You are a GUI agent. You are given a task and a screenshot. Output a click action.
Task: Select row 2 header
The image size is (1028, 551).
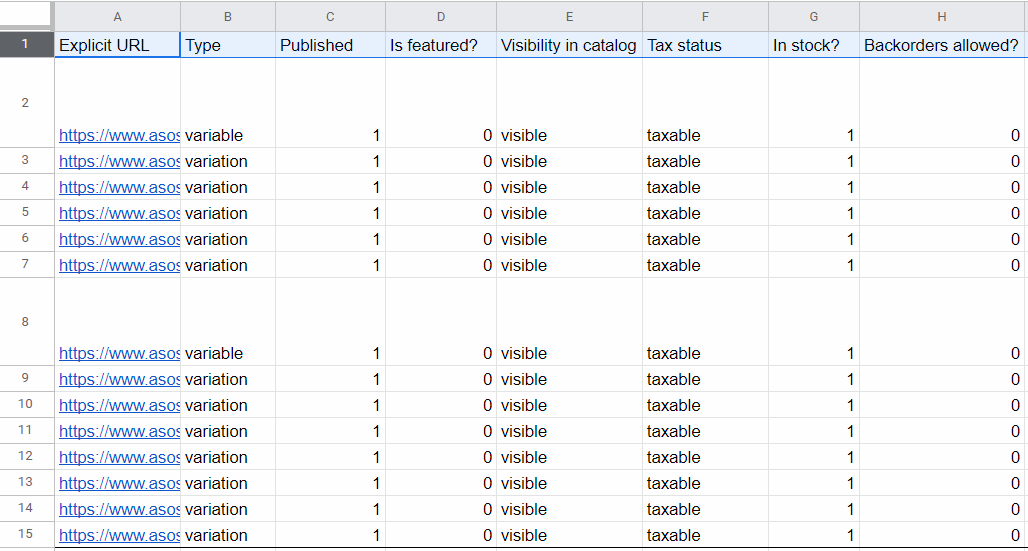[x=26, y=102]
